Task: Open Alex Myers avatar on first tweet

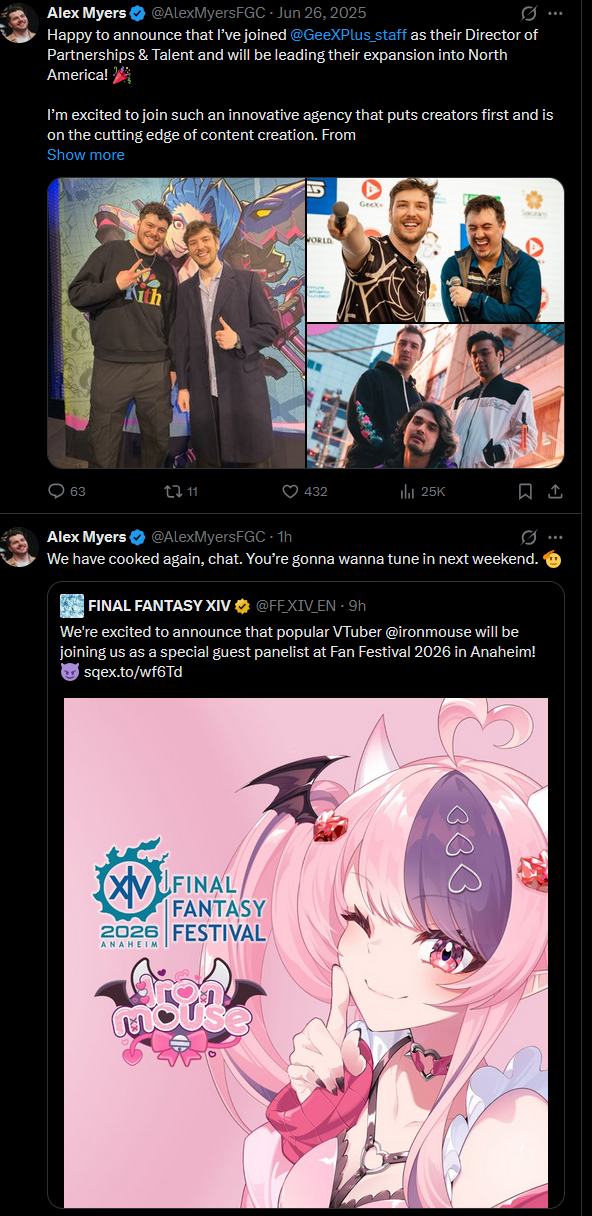Action: [20, 22]
